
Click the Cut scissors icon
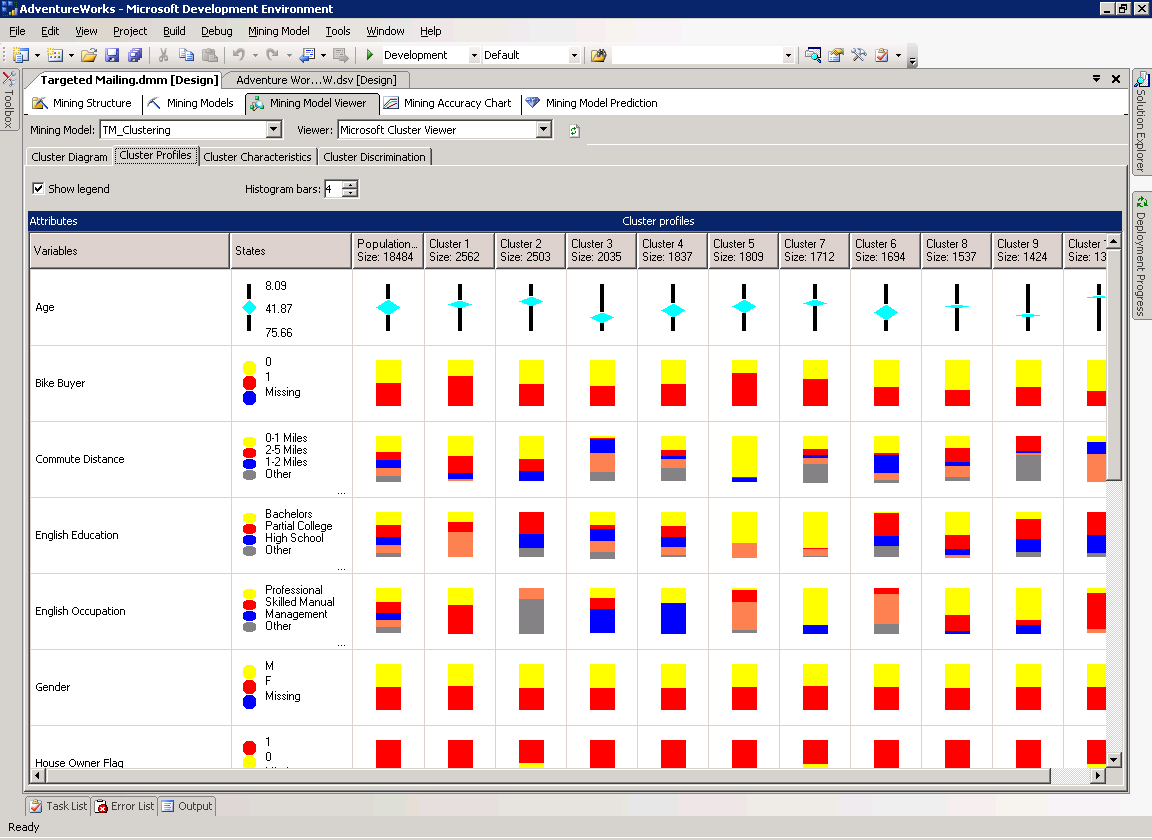pos(163,55)
